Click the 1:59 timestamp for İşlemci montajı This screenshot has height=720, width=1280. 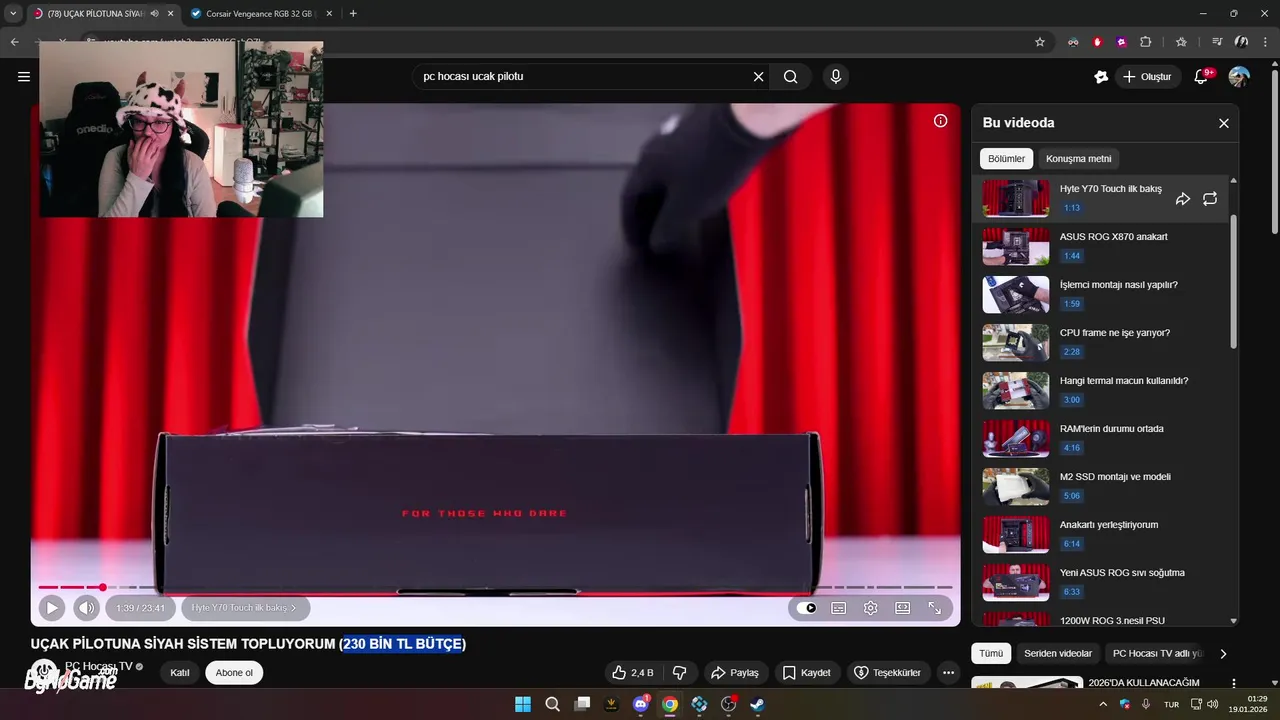click(x=1072, y=304)
